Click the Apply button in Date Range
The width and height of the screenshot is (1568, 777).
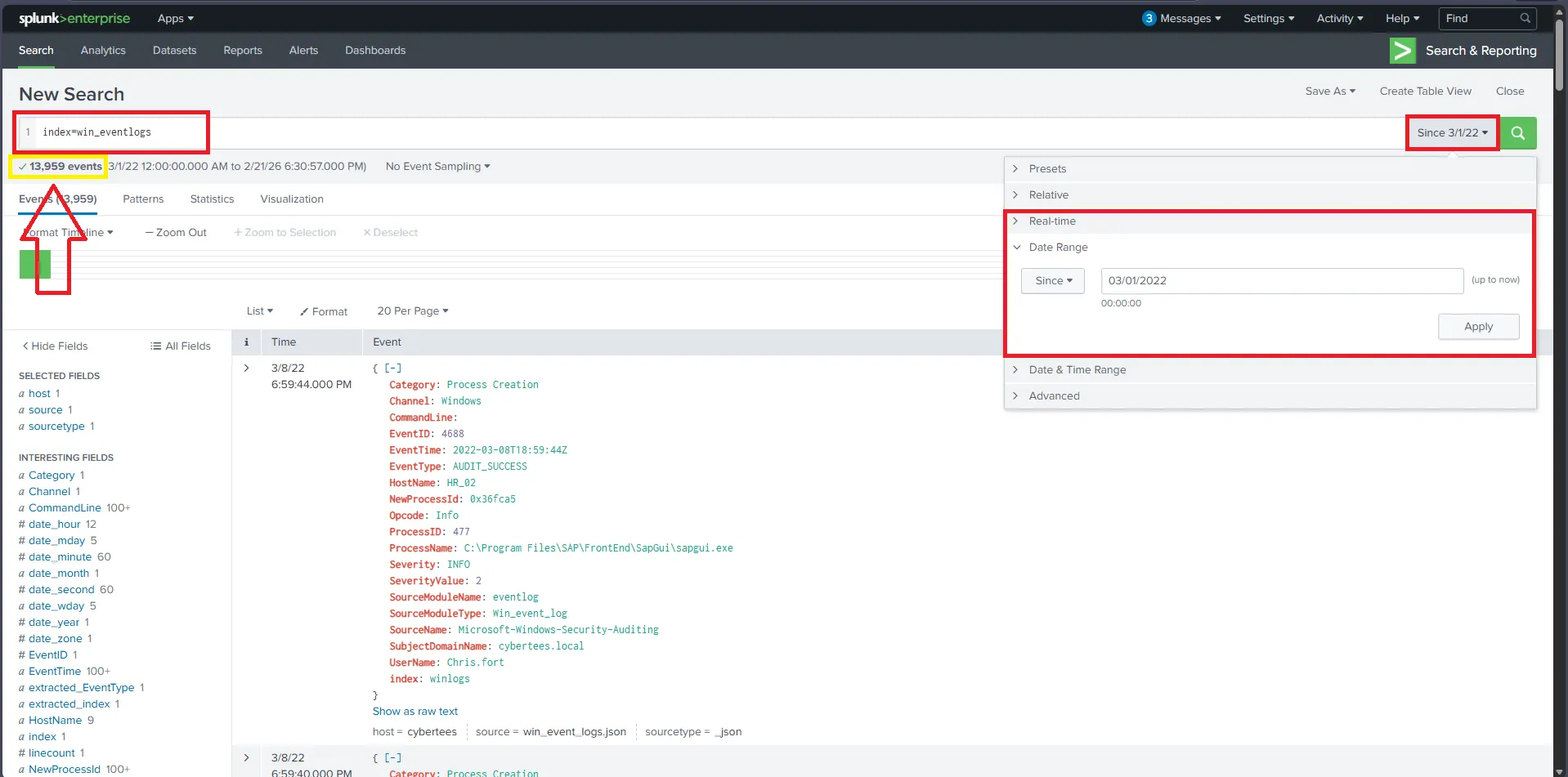click(x=1478, y=326)
